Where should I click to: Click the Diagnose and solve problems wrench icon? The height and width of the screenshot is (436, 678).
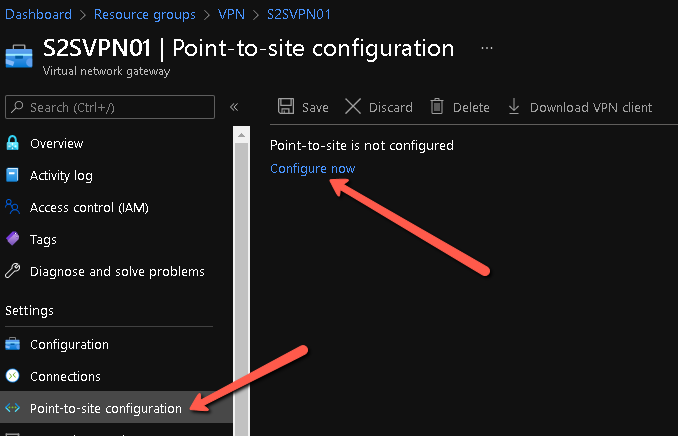13,271
